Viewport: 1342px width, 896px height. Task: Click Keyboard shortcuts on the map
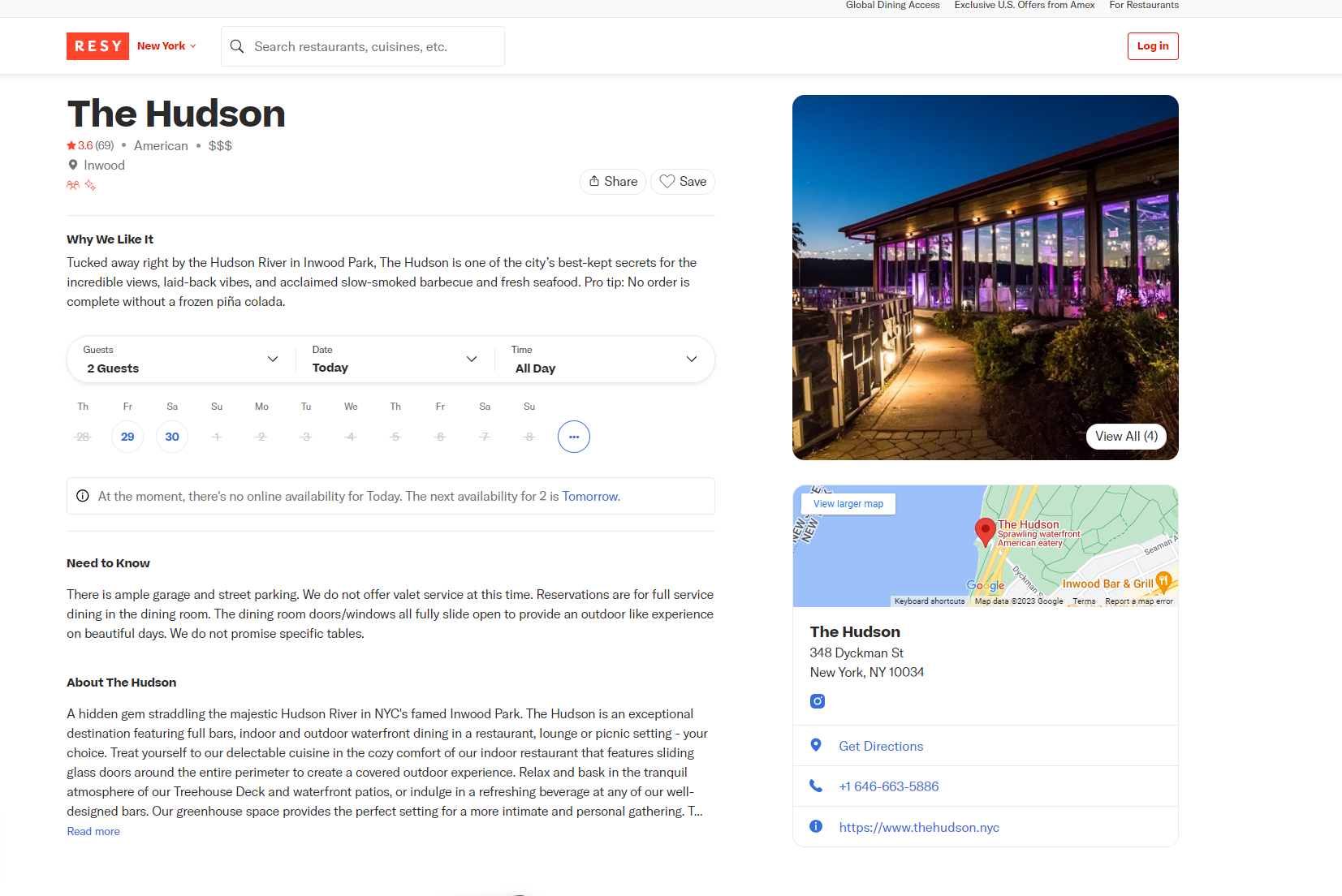[x=930, y=601]
